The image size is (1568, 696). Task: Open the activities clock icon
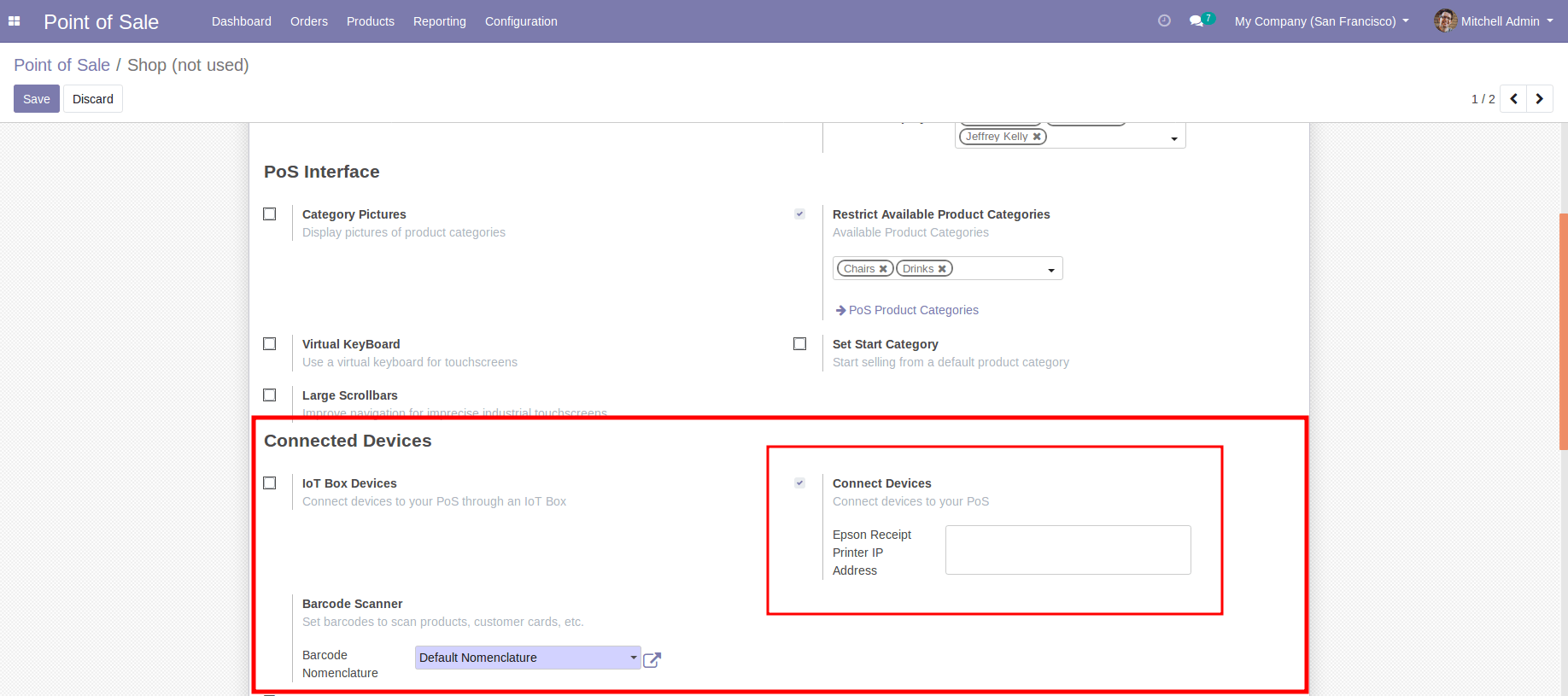coord(1164,20)
